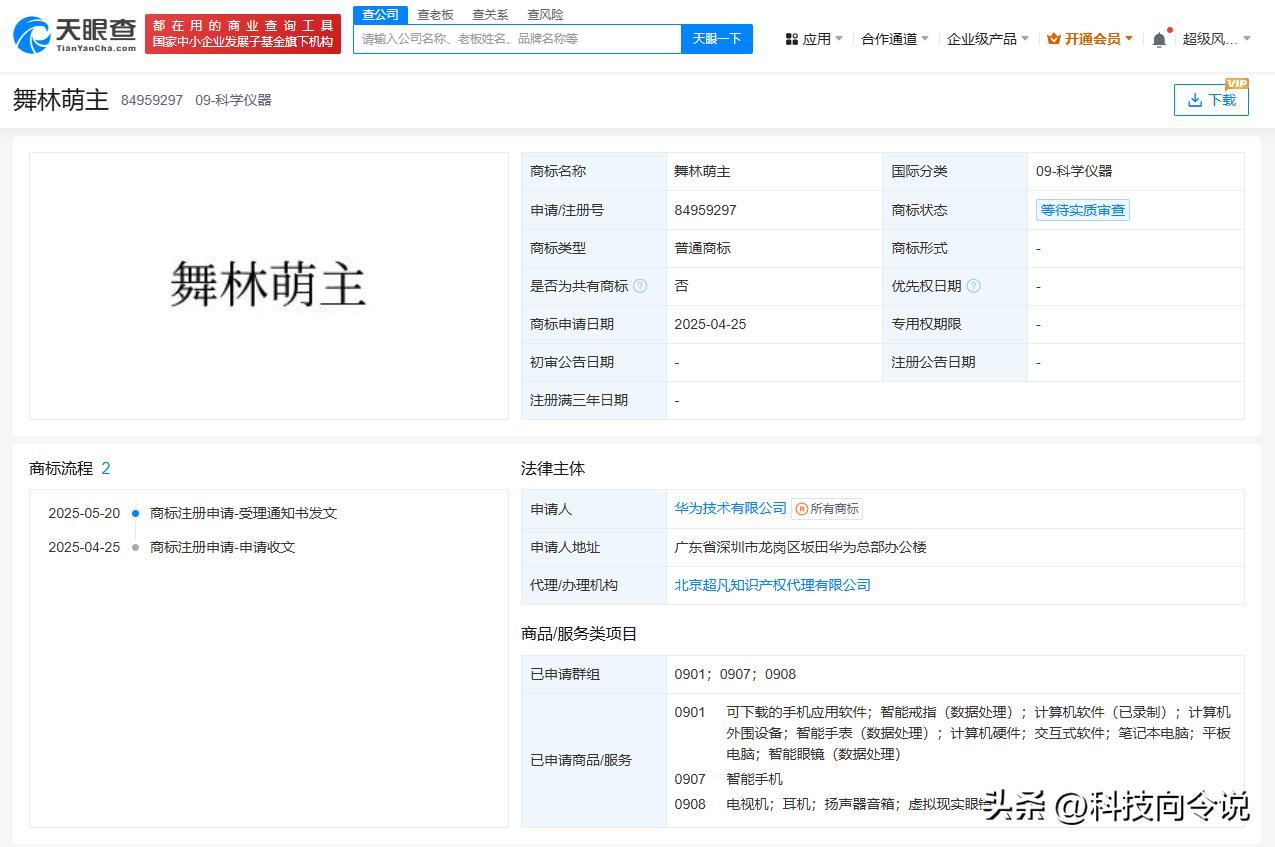Click the 天眼一下 search button
Viewport: 1275px width, 847px height.
[717, 39]
